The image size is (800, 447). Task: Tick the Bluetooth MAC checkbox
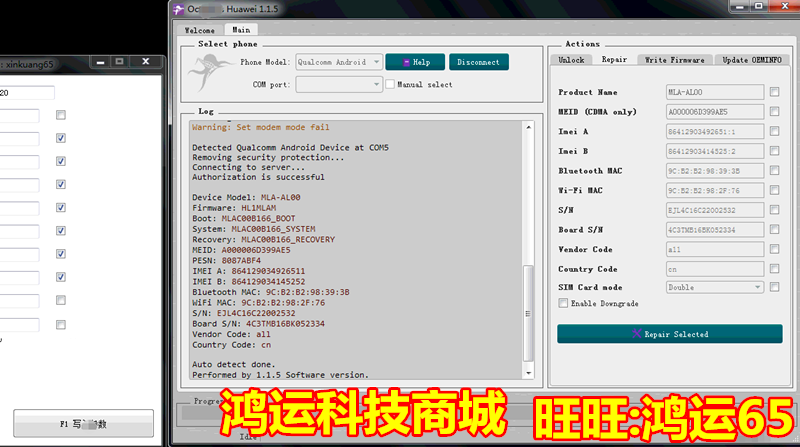(774, 170)
